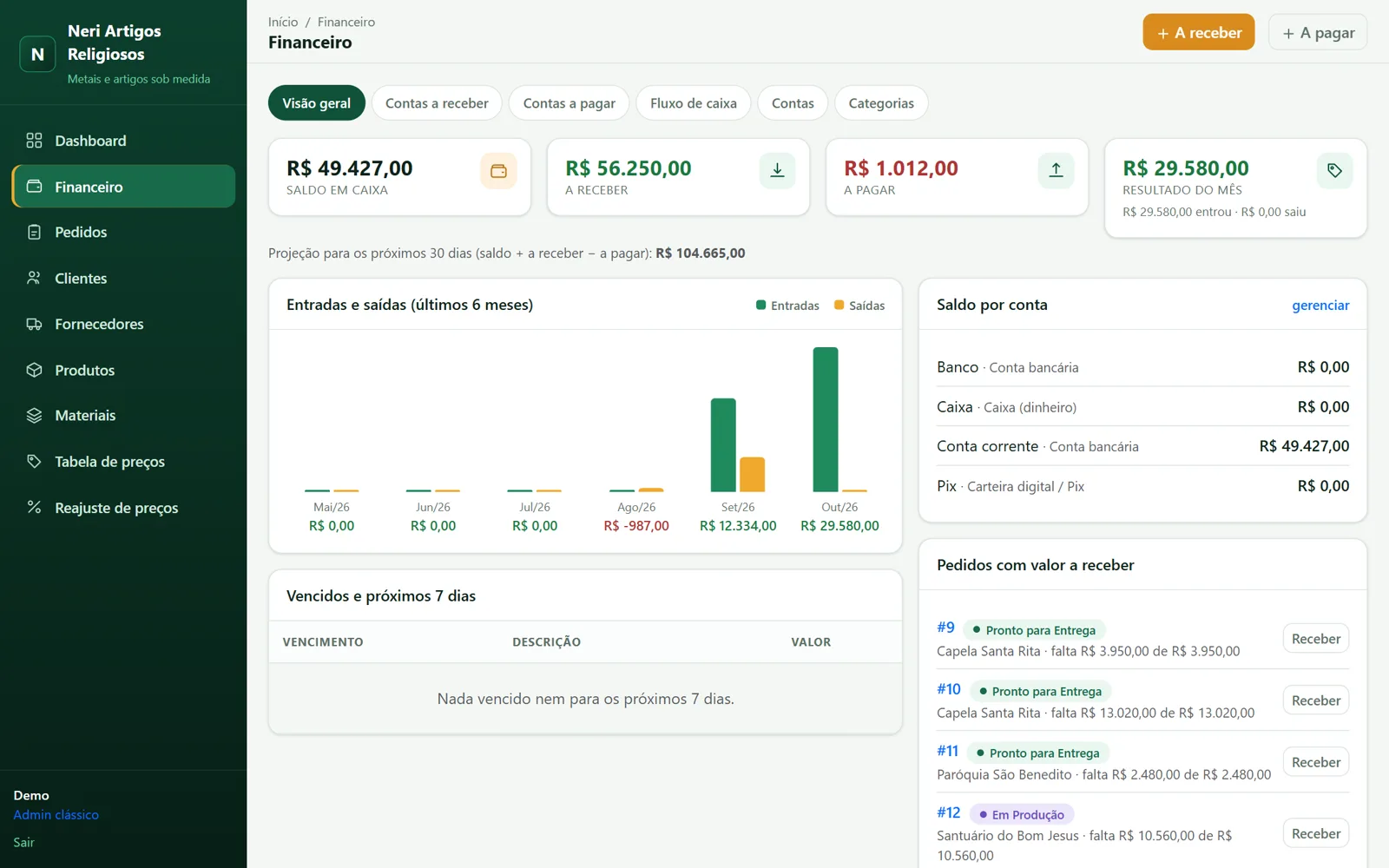Viewport: 1389px width, 868px height.
Task: Click the orange Saídas legend swatch
Action: click(839, 305)
